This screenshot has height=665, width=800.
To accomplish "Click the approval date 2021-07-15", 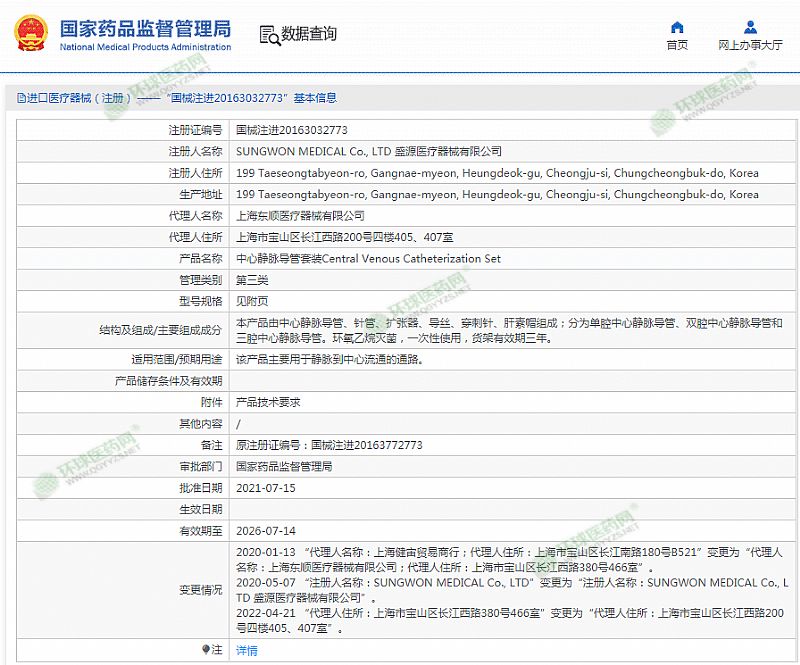I will [x=265, y=488].
